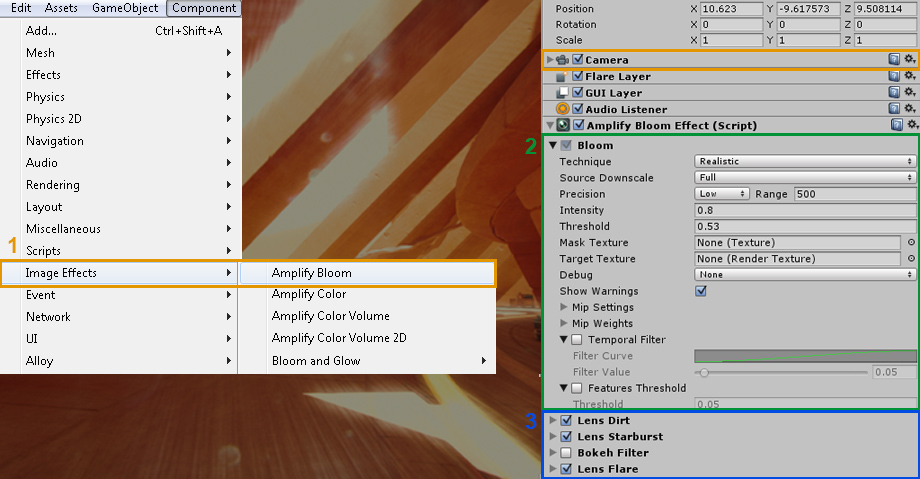
Task: Enable the Bokeh Filter checkbox
Action: pos(566,453)
